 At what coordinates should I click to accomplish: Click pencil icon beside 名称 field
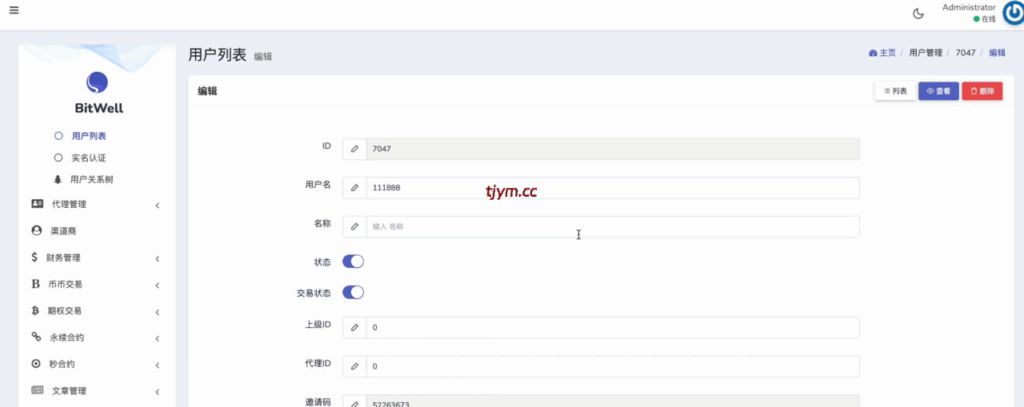tap(355, 227)
